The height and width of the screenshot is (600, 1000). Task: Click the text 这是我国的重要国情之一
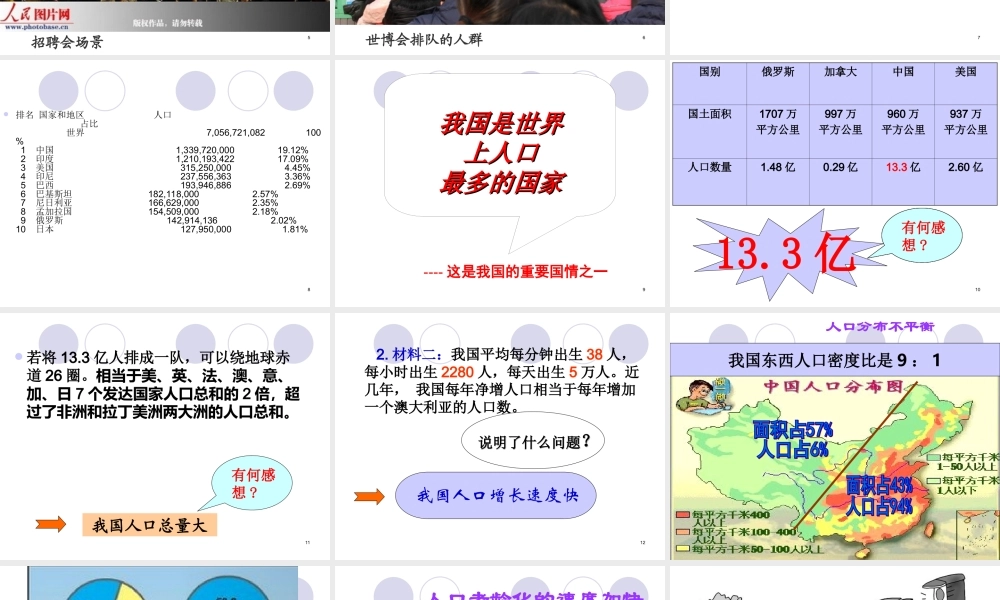click(x=527, y=272)
